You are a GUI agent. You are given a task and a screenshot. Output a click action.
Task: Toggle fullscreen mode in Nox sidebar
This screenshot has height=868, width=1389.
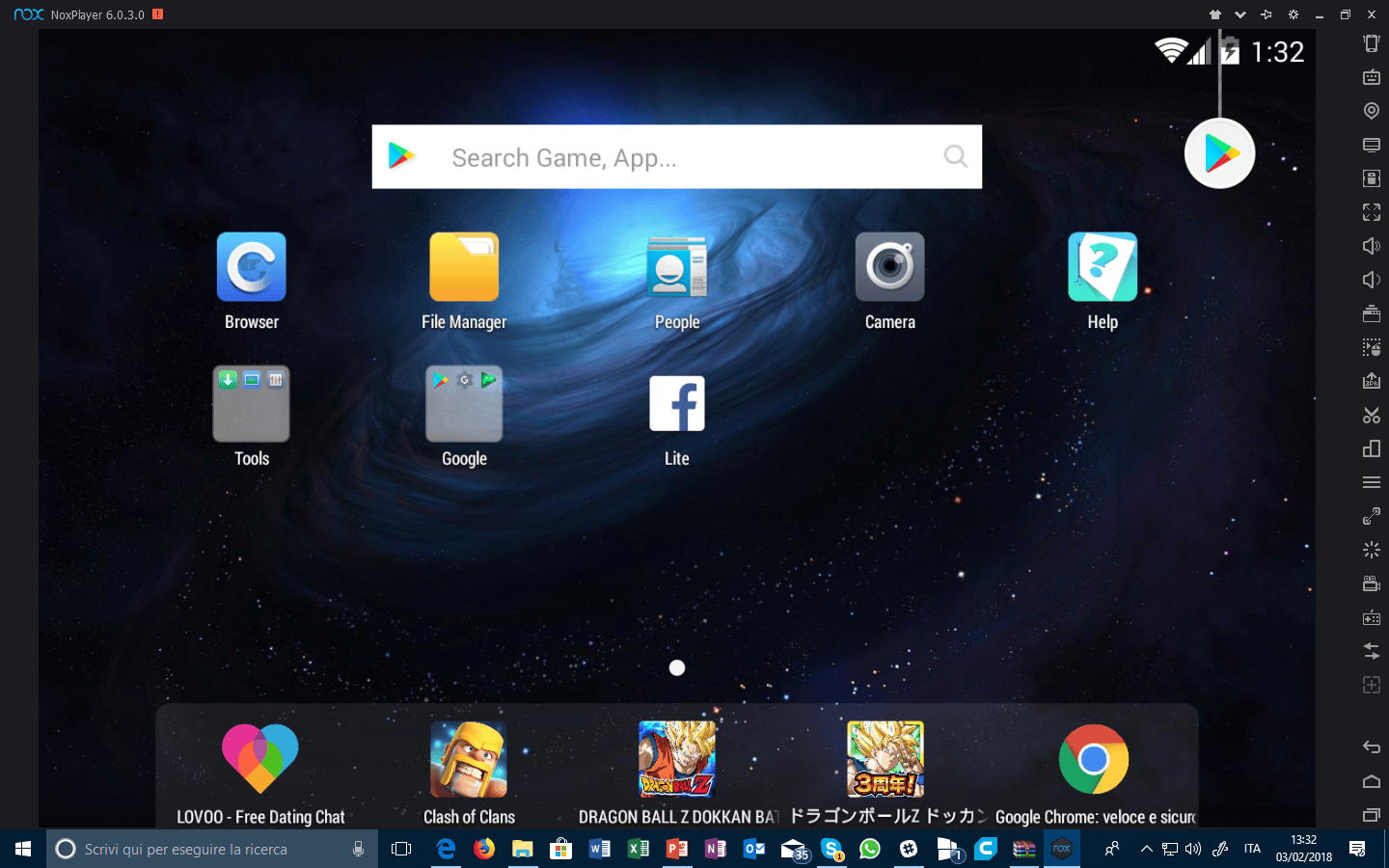[x=1372, y=212]
